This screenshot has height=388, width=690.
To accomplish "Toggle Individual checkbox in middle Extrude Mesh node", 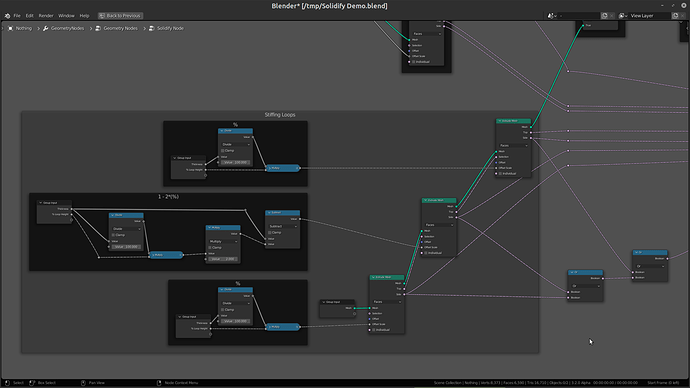I will [426, 253].
